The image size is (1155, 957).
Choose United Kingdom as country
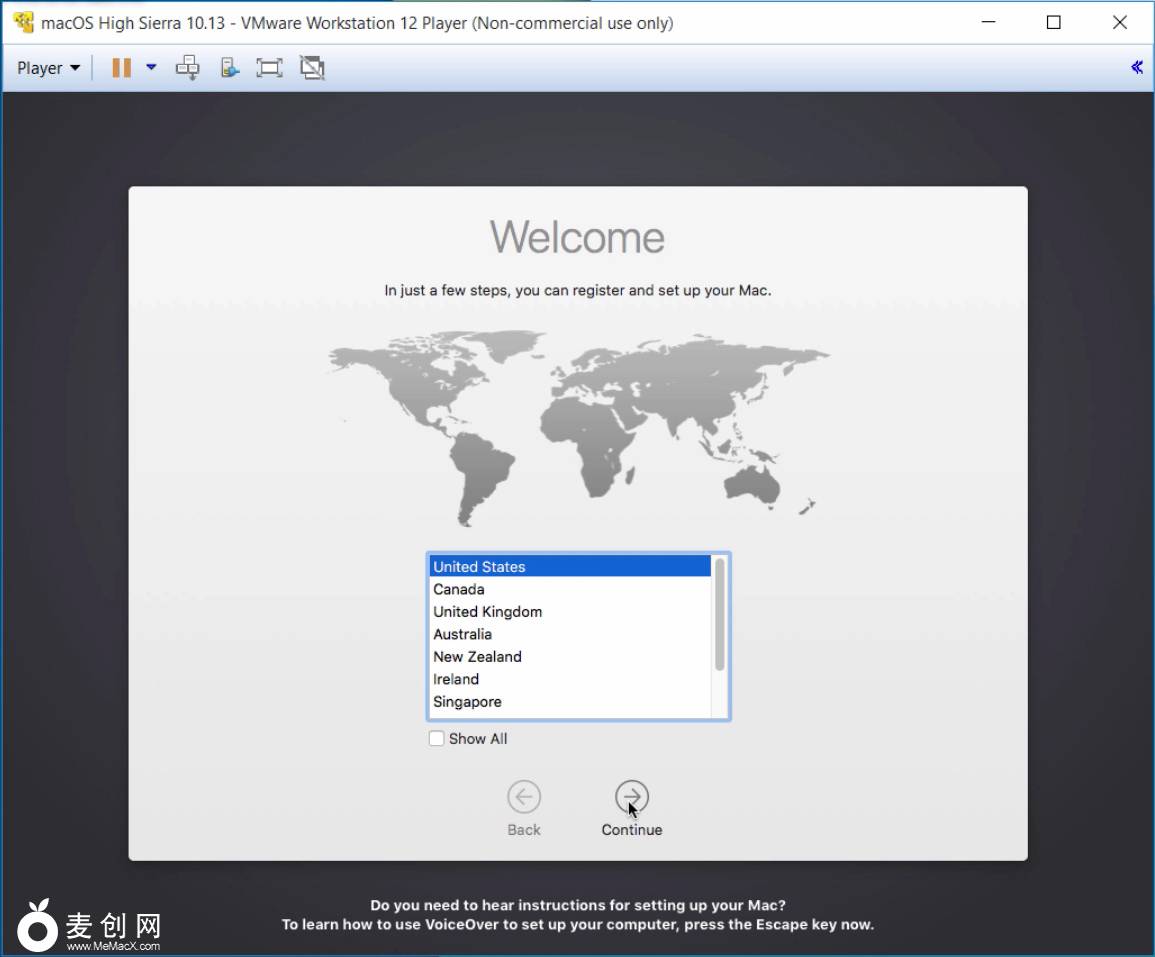click(x=569, y=612)
